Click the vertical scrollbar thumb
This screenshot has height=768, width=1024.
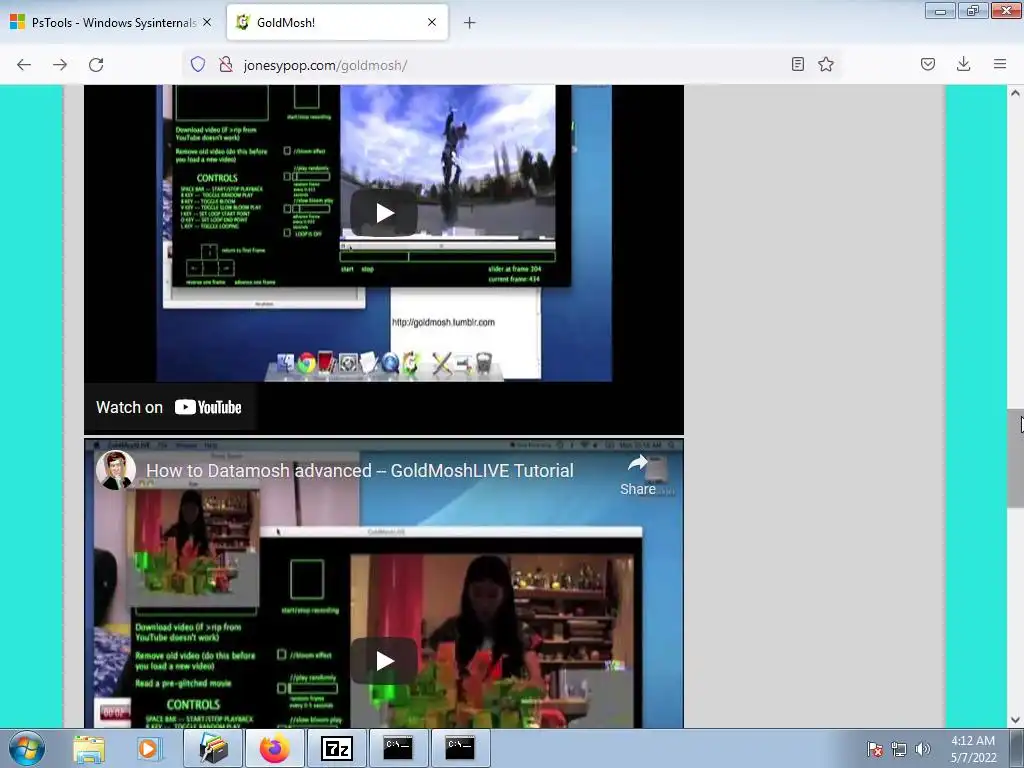(1015, 457)
